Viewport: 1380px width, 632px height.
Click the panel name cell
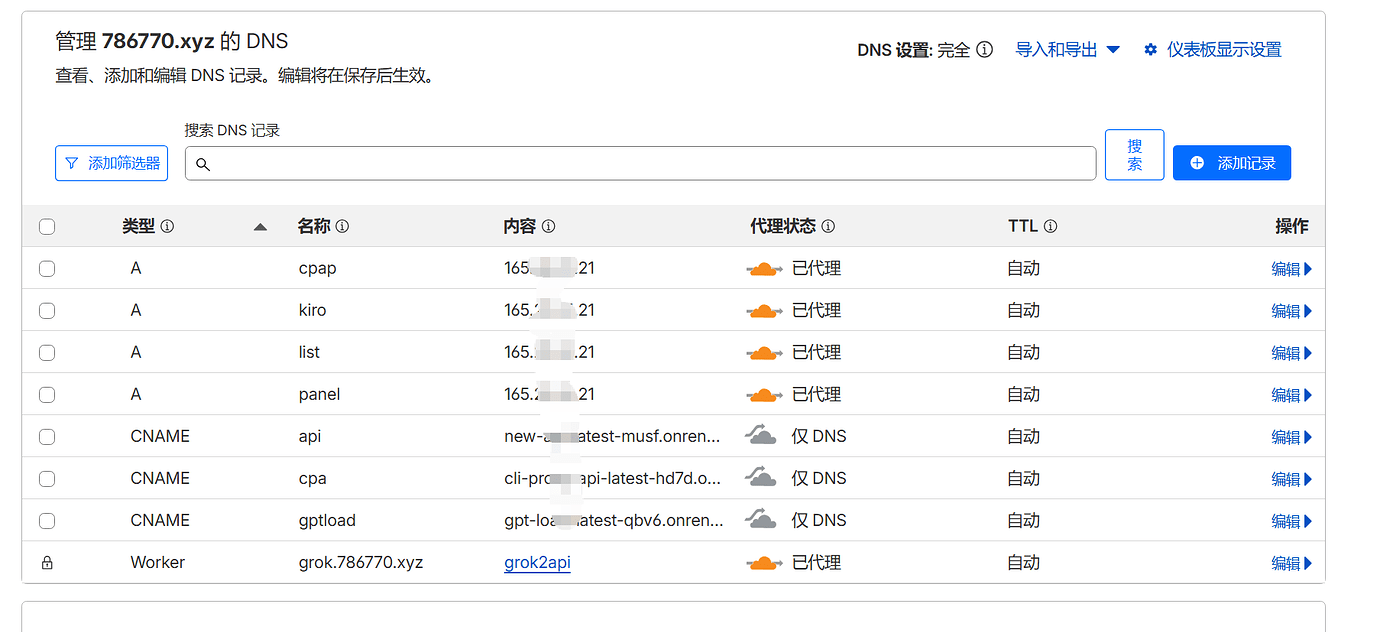tap(319, 395)
